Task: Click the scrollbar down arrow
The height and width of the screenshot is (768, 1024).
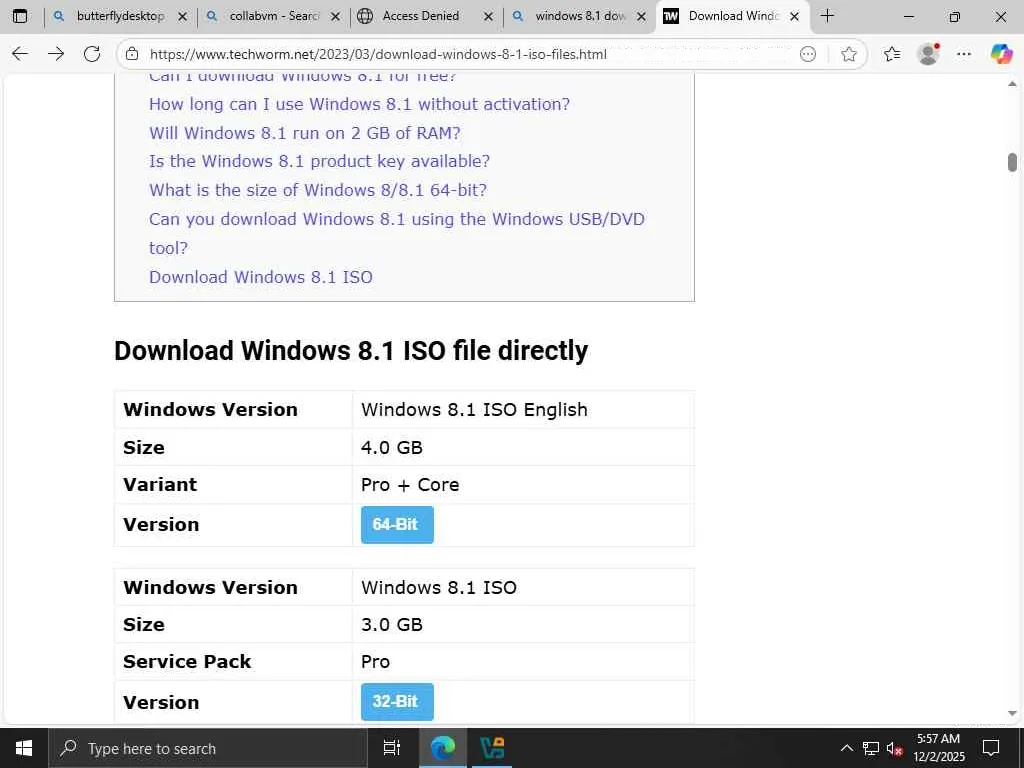Action: tap(1012, 714)
